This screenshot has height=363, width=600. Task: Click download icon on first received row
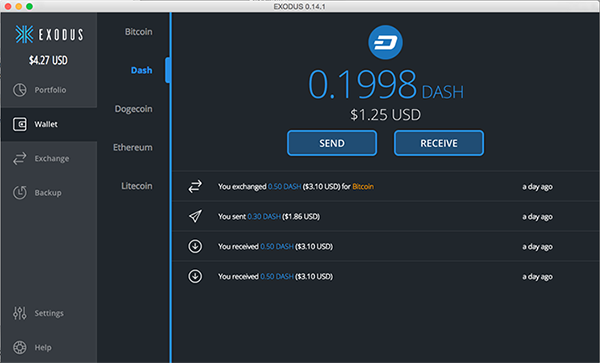tap(195, 246)
